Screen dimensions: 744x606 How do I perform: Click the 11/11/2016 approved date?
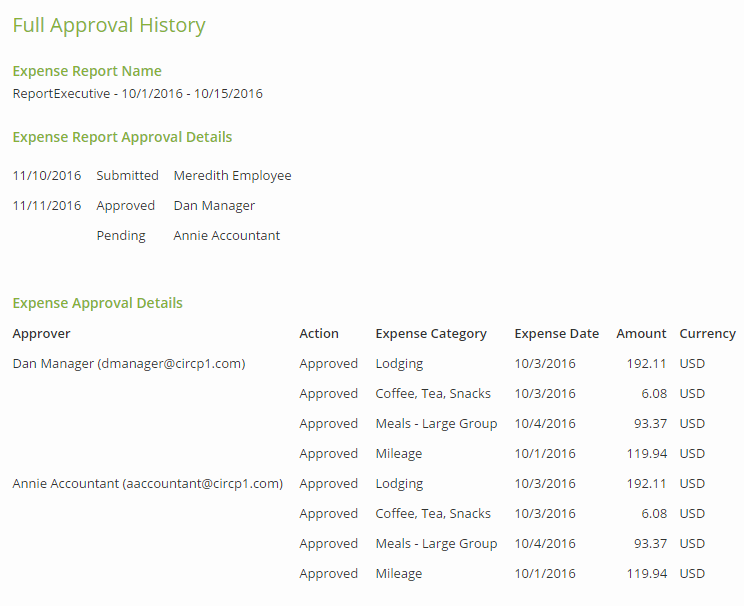tap(47, 206)
